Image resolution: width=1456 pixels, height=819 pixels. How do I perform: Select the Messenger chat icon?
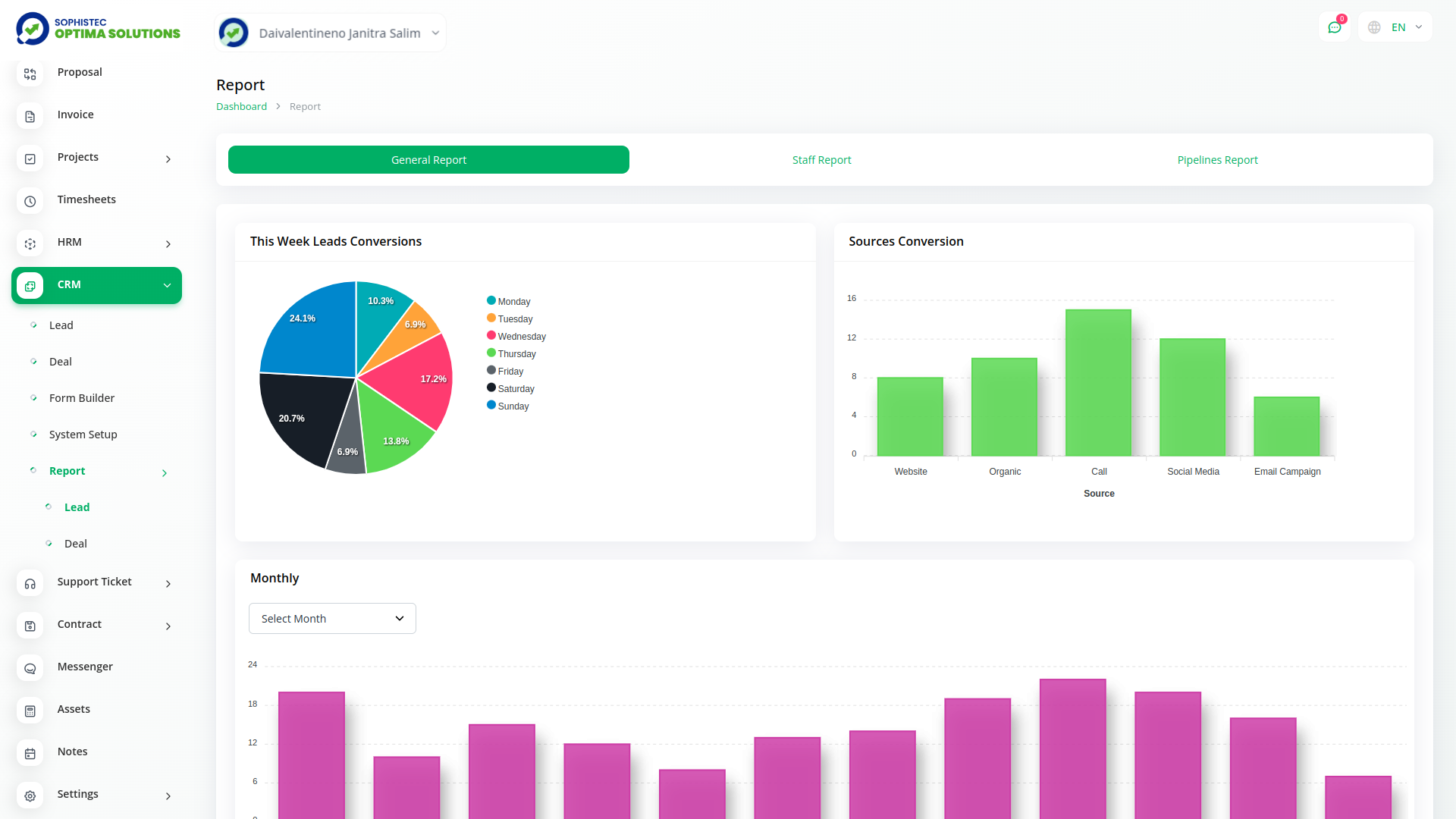[x=30, y=668]
